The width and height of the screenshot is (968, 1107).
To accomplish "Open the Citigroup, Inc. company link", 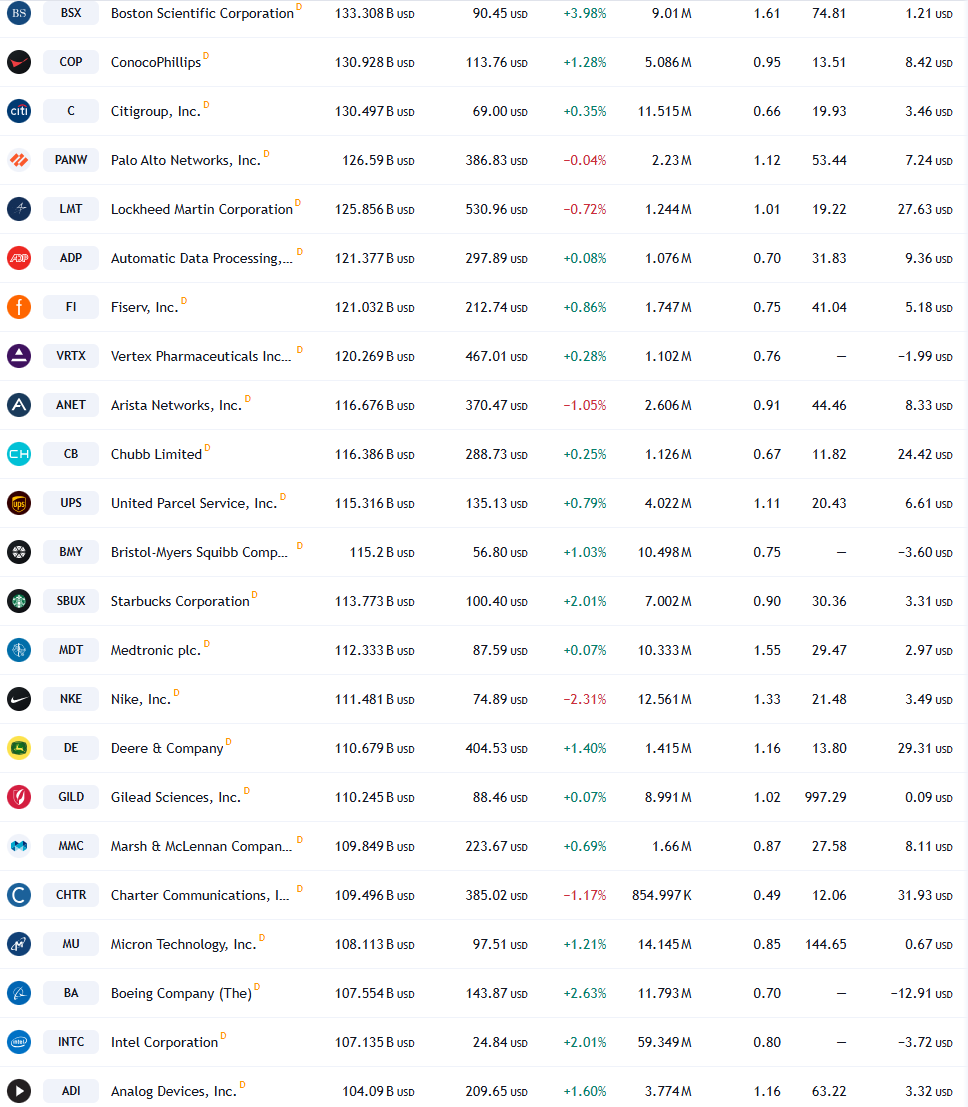I will point(155,112).
